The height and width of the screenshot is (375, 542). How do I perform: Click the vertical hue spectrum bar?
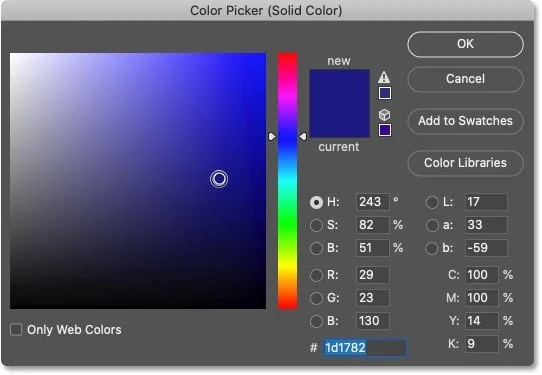click(x=288, y=181)
